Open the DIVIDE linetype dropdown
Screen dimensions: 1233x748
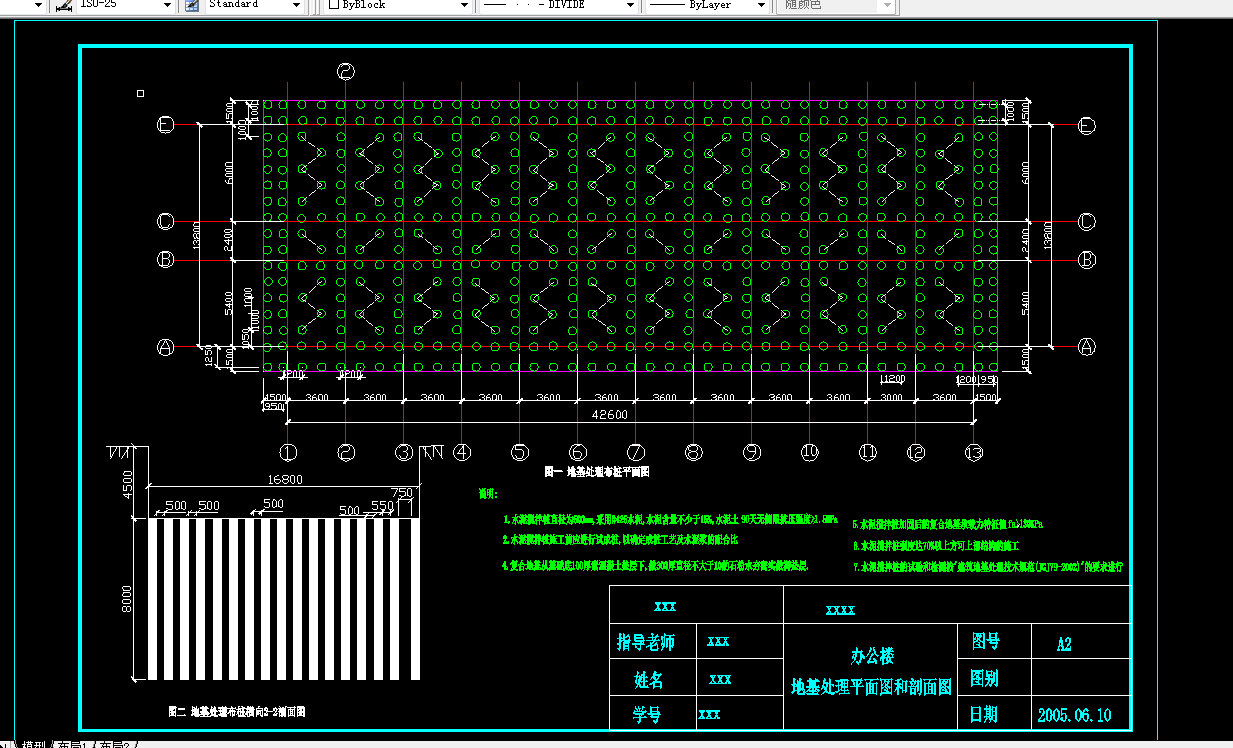point(629,5)
